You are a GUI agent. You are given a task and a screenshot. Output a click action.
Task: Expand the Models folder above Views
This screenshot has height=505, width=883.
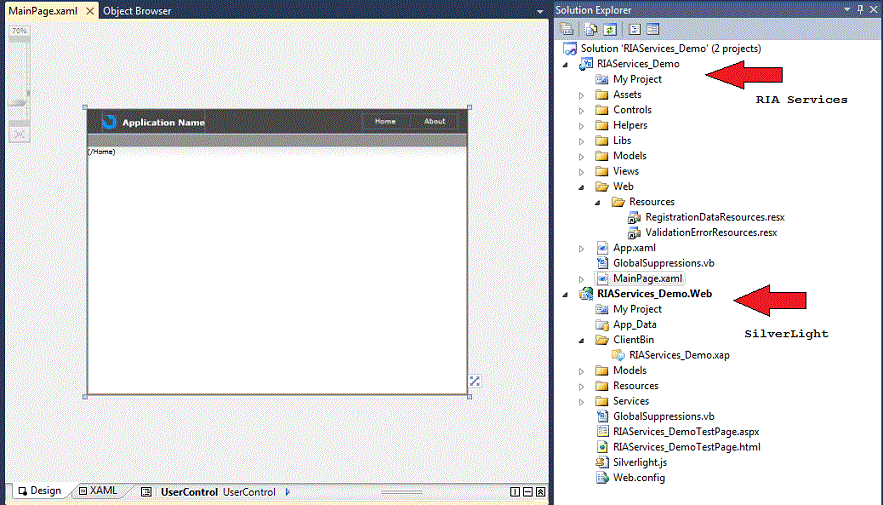click(581, 157)
